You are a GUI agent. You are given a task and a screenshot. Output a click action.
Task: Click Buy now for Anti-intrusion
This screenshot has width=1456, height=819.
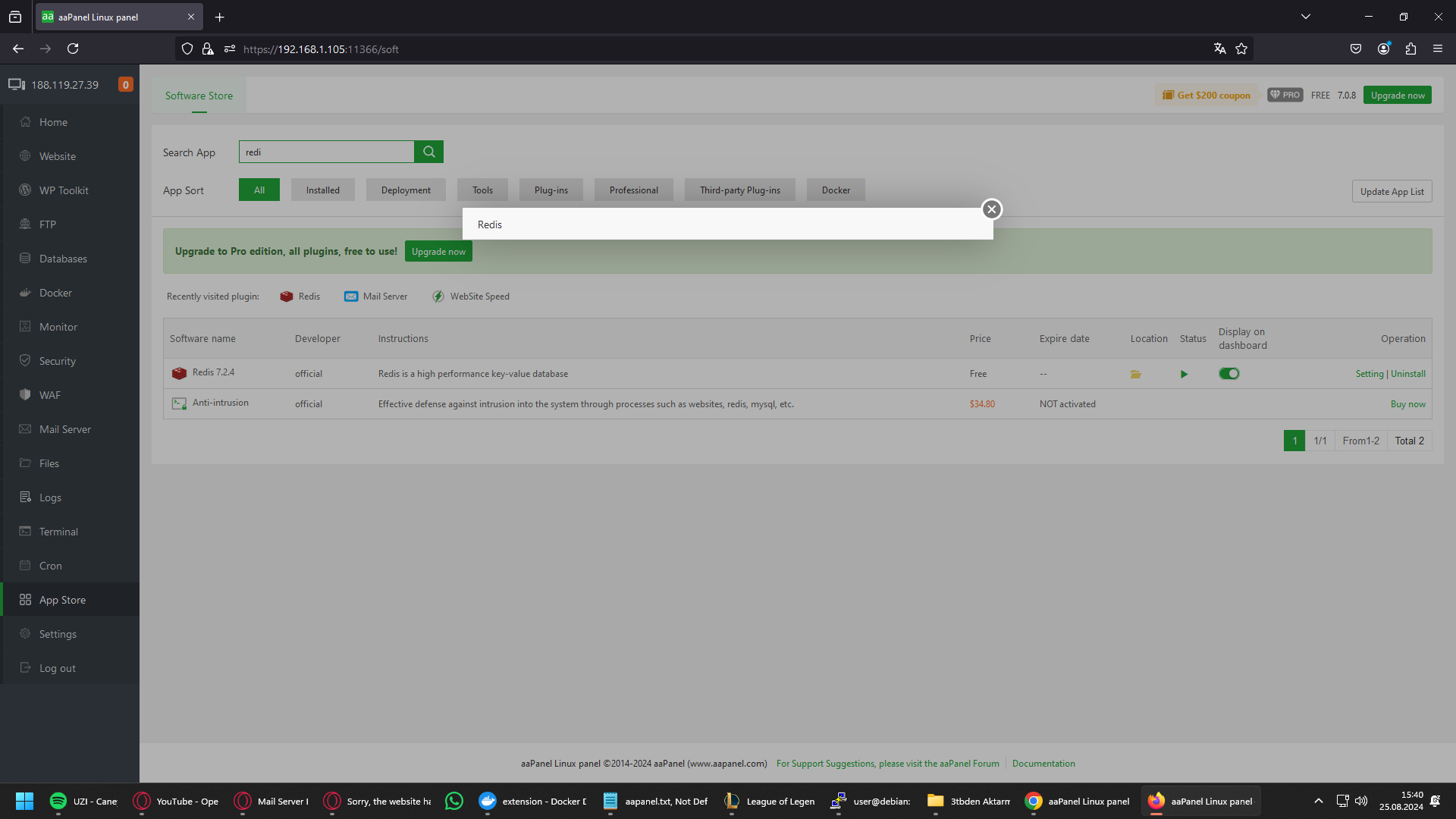click(x=1407, y=404)
